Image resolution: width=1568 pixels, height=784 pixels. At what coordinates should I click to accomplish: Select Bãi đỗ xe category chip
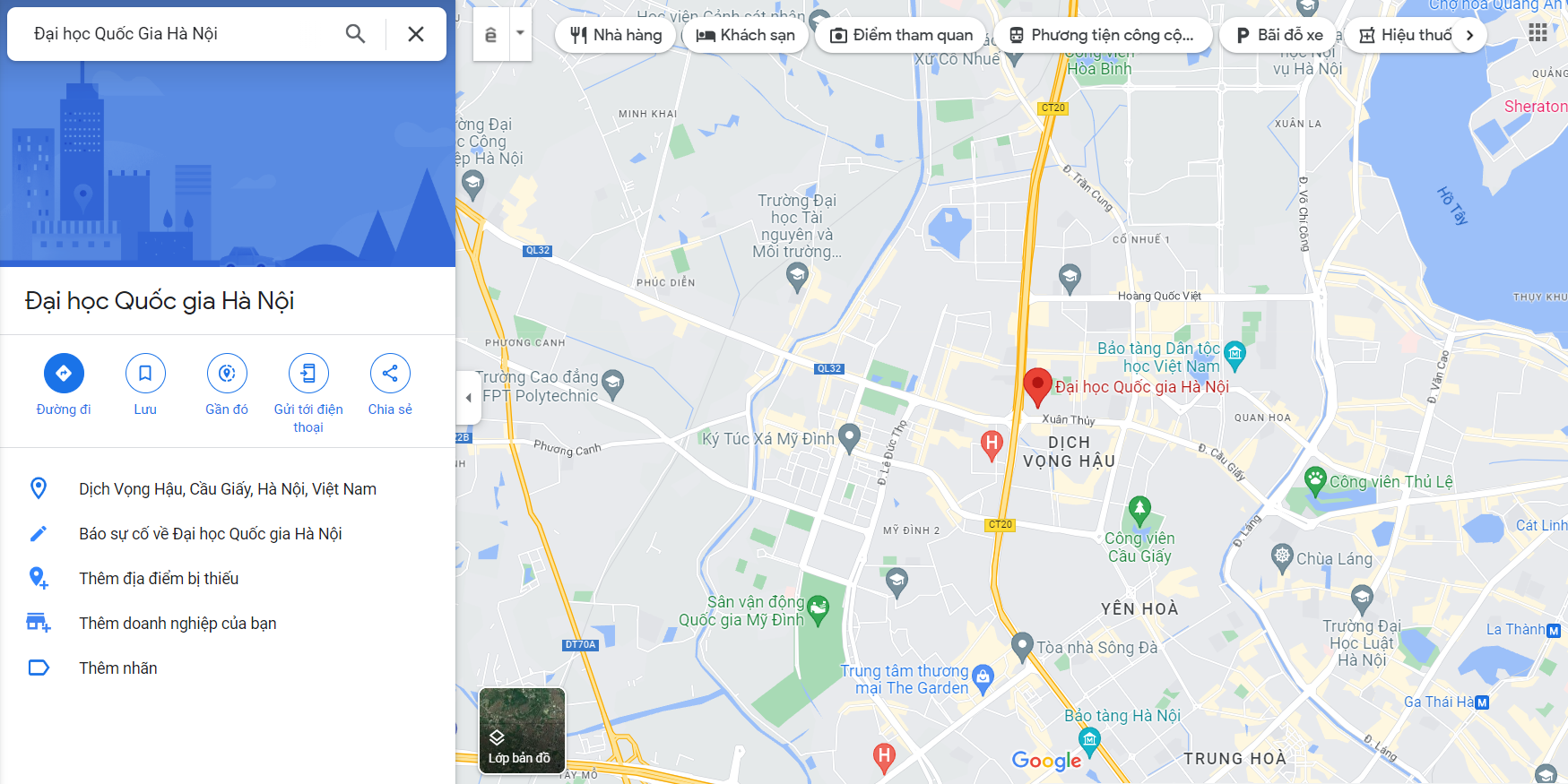tap(1278, 35)
